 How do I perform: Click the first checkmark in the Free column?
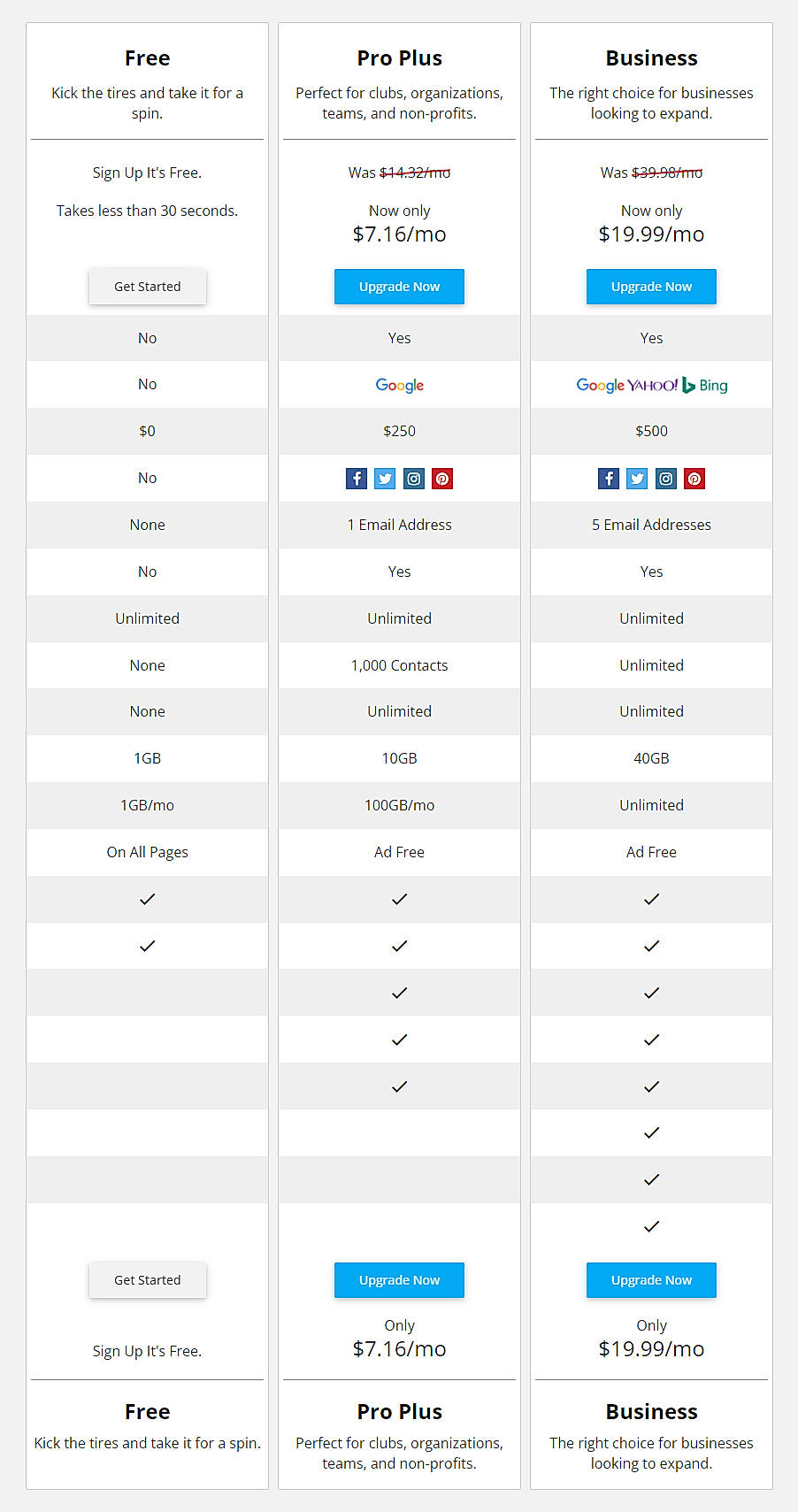click(x=147, y=899)
